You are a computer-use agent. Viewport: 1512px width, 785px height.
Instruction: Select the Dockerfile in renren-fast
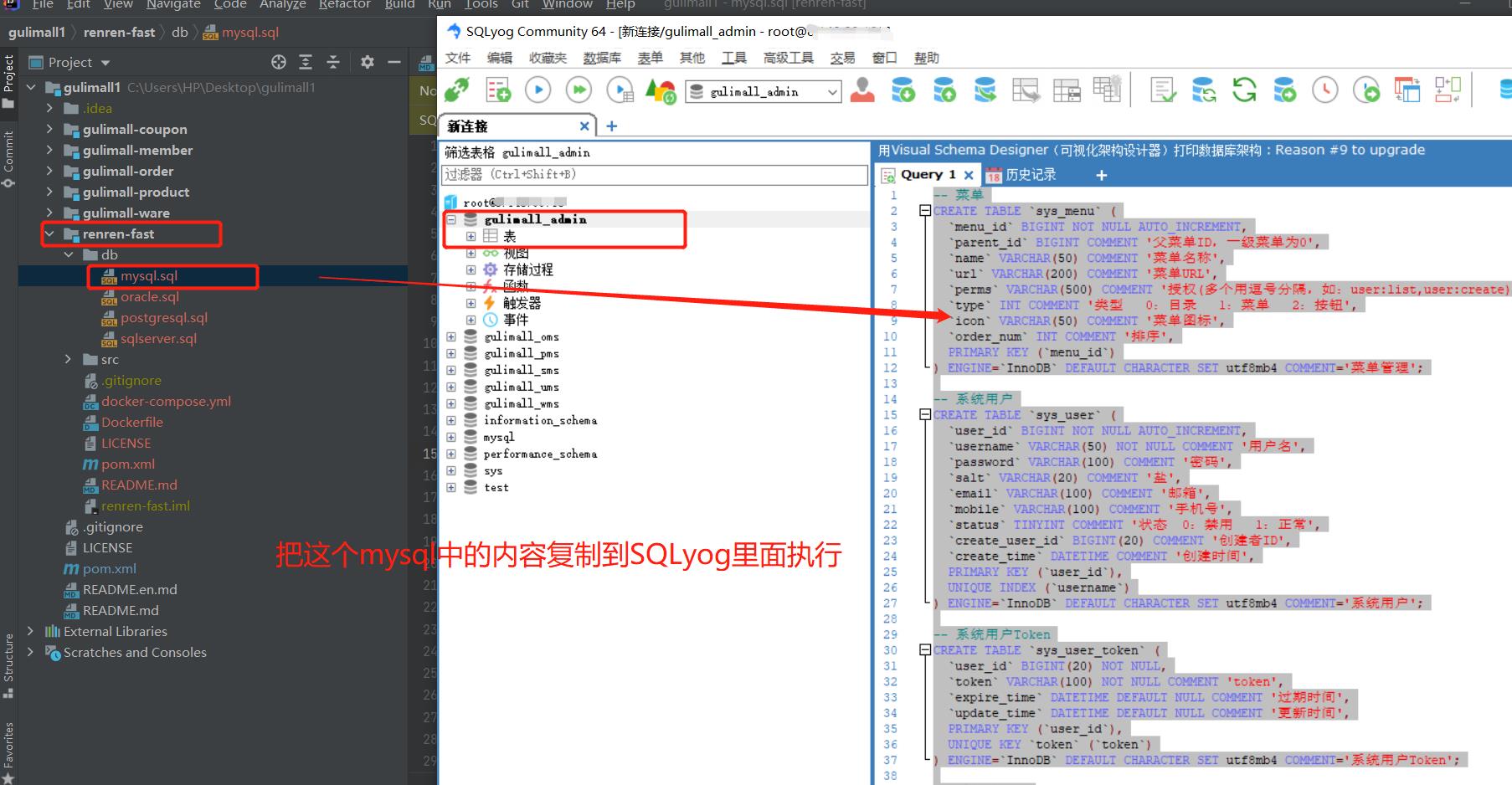point(131,422)
